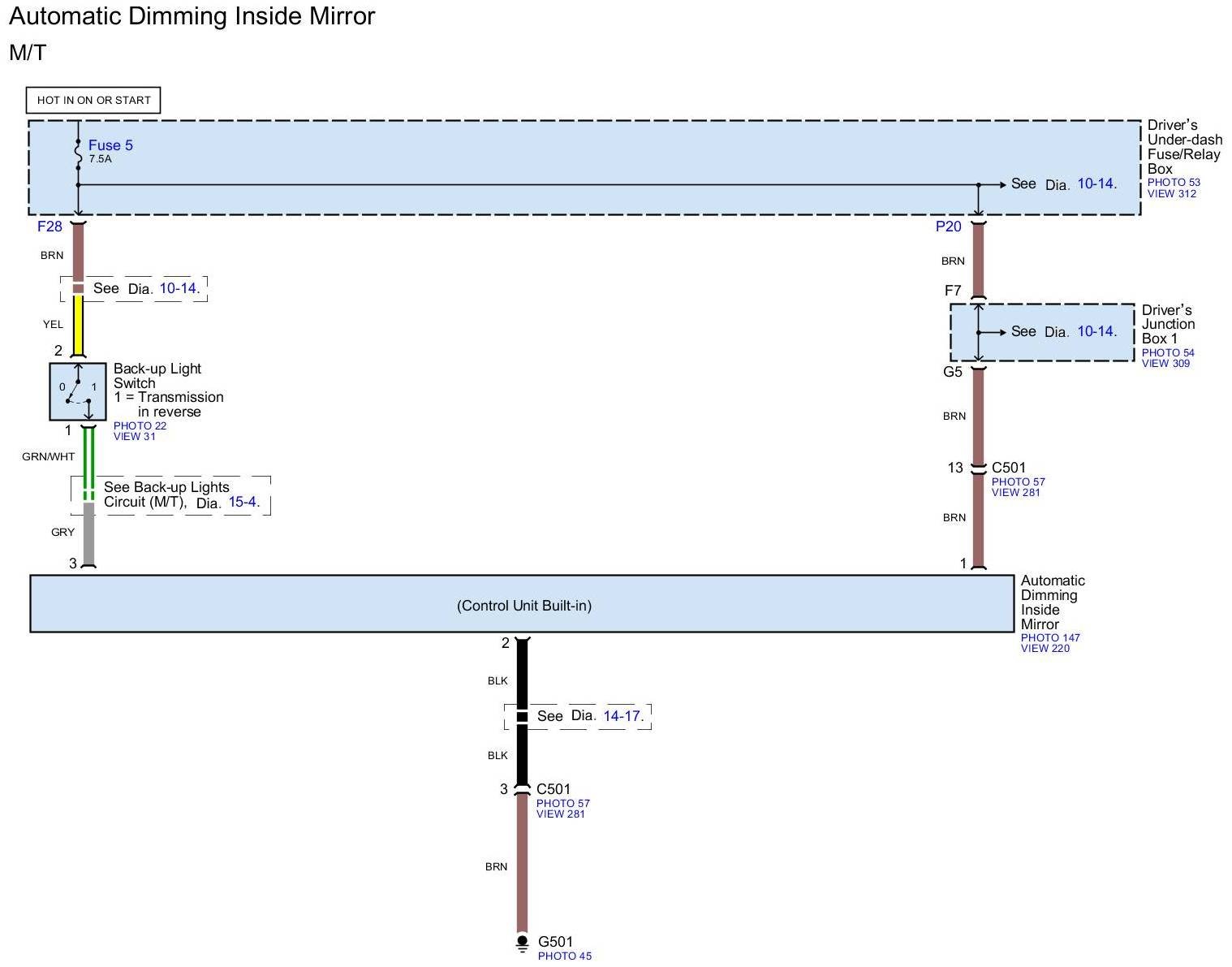Click the HOT IN ON OR START label box

tap(93, 100)
